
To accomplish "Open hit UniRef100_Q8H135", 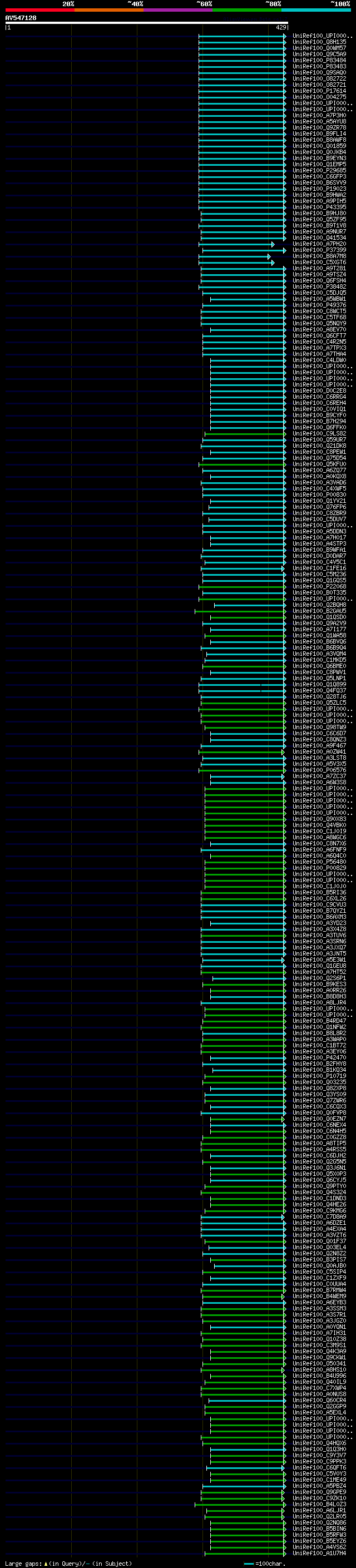I will point(319,43).
